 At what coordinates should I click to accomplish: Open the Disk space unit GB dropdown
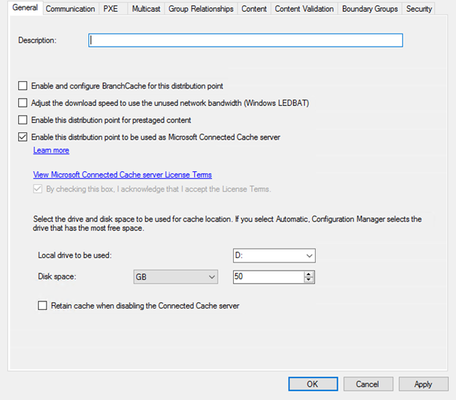(176, 277)
